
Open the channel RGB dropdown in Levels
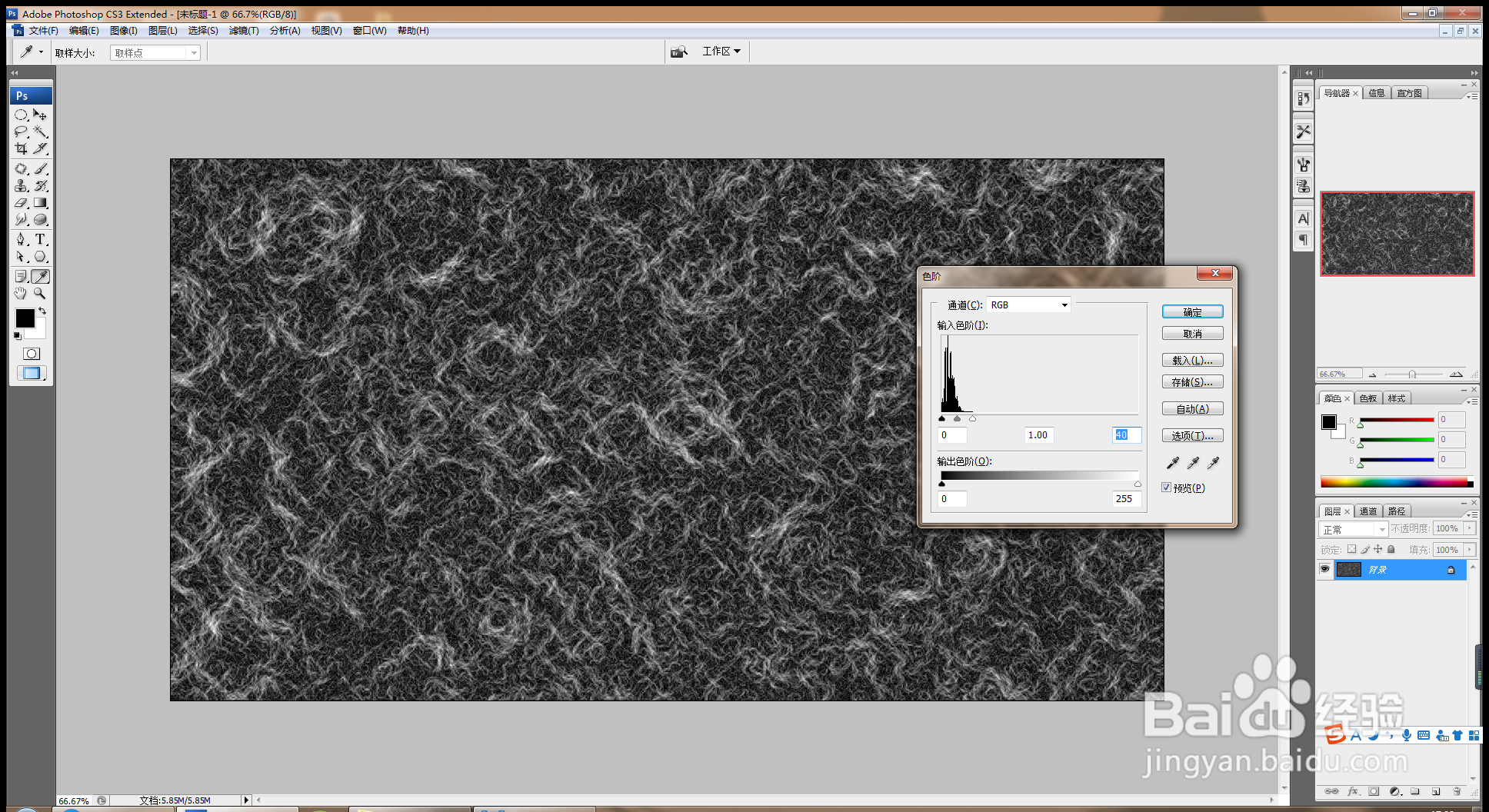pyautogui.click(x=1029, y=305)
